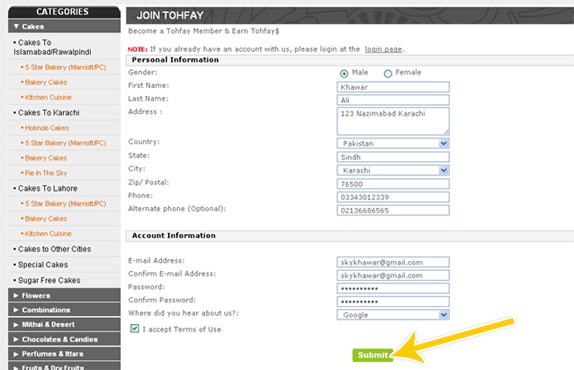Open the 'Where did you hear about us' dropdown
This screenshot has width=574, height=370.
click(x=393, y=315)
